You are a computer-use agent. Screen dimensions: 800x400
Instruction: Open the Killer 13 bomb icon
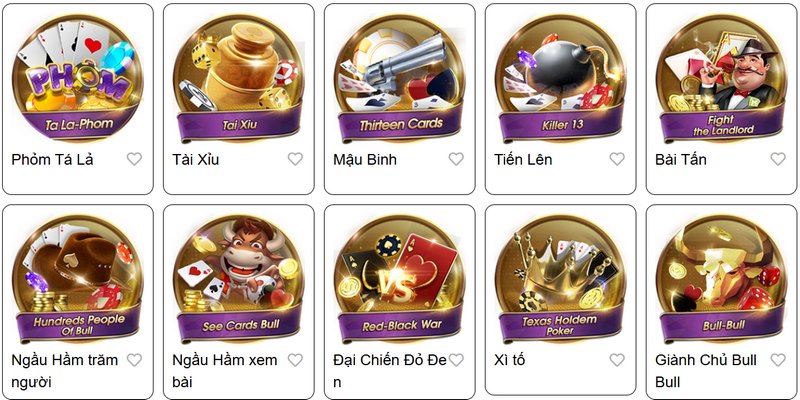click(x=561, y=78)
